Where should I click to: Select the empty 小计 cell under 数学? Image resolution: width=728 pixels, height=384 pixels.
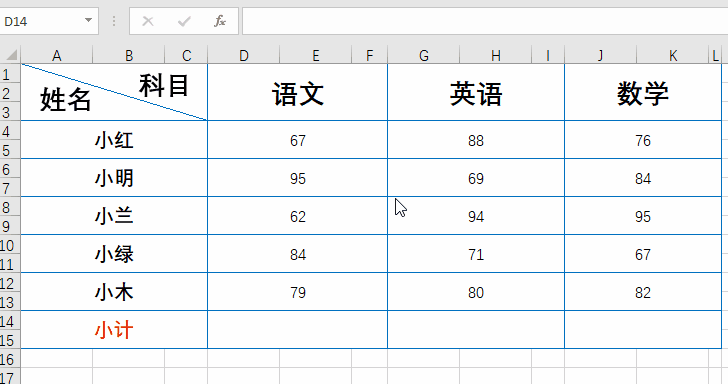tap(643, 330)
